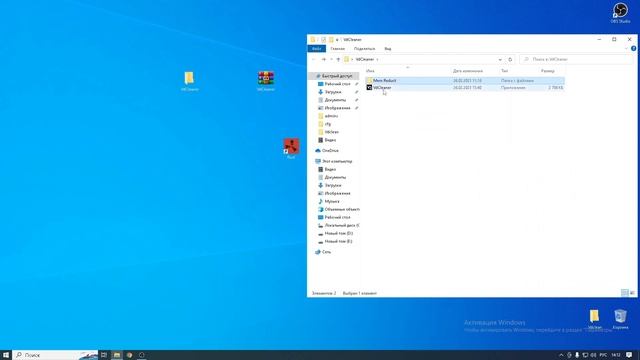
Task: Open Task View on the taskbar
Action: point(104,355)
